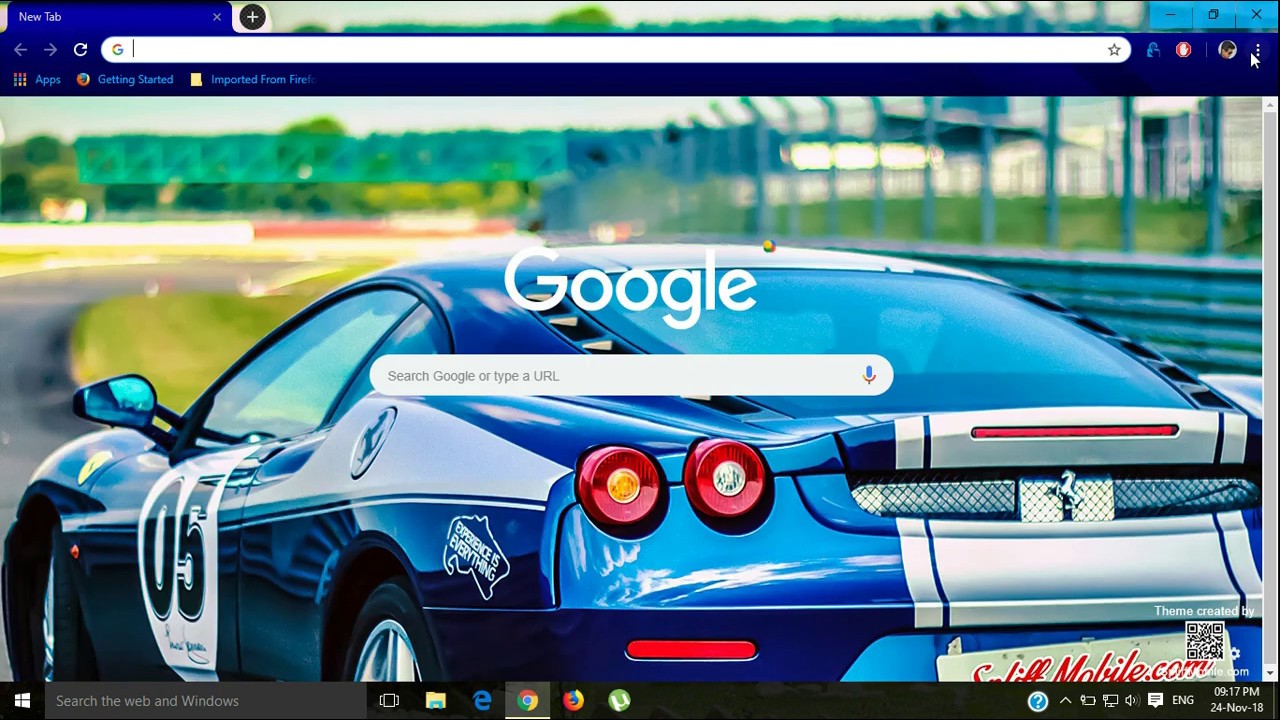
Task: Start voice search with the microphone
Action: (869, 375)
